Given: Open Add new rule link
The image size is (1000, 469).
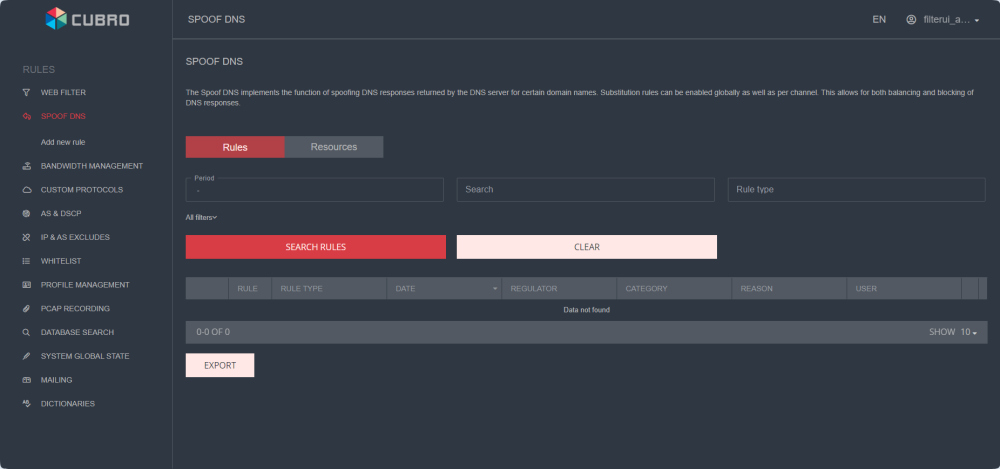Looking at the screenshot, I should [63, 142].
